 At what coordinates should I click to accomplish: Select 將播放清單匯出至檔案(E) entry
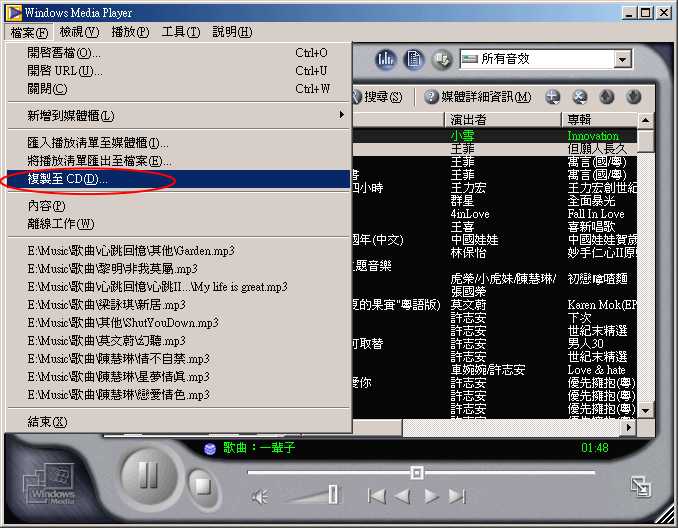[x=179, y=161]
